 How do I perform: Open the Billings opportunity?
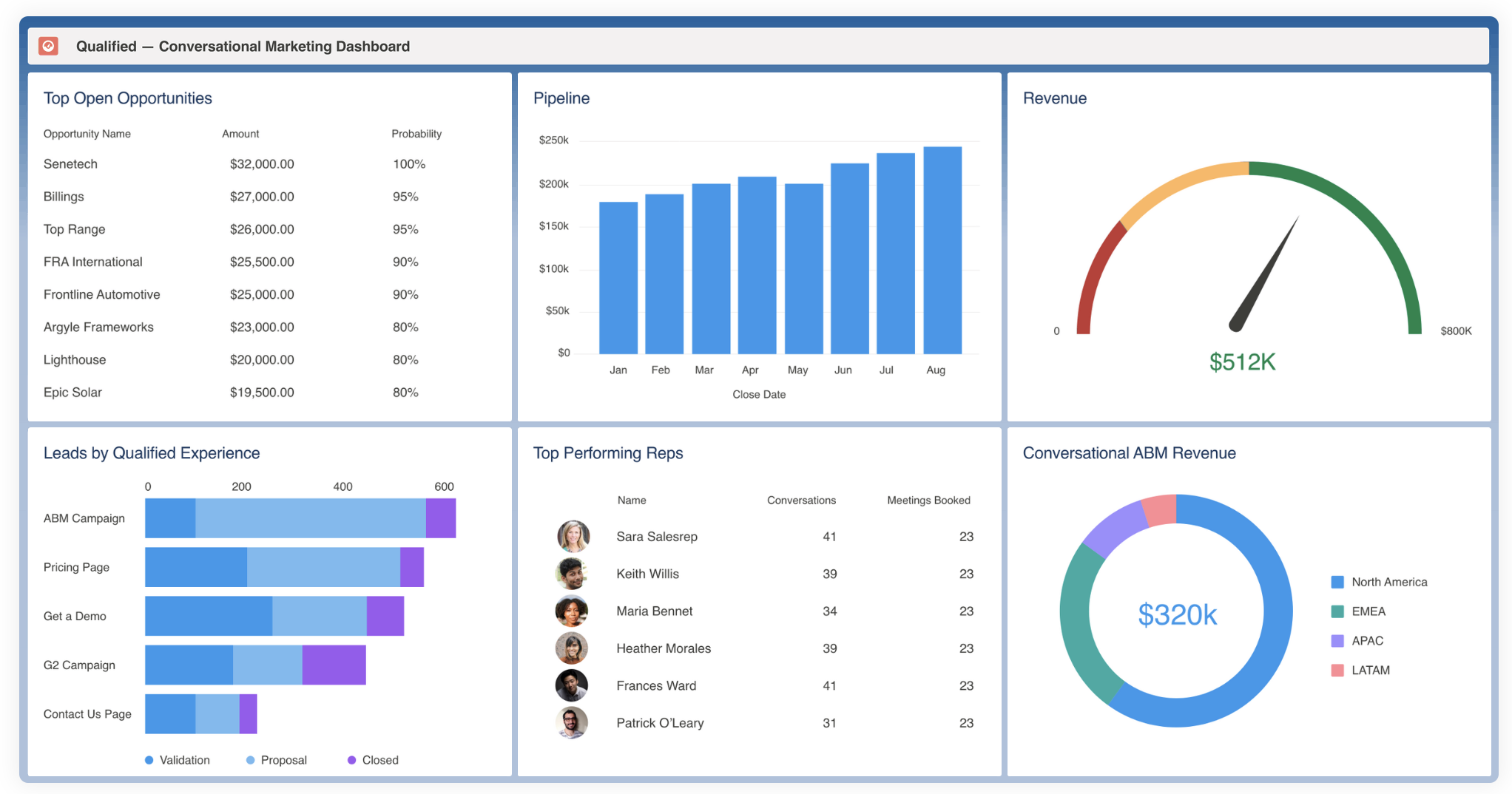coord(64,197)
